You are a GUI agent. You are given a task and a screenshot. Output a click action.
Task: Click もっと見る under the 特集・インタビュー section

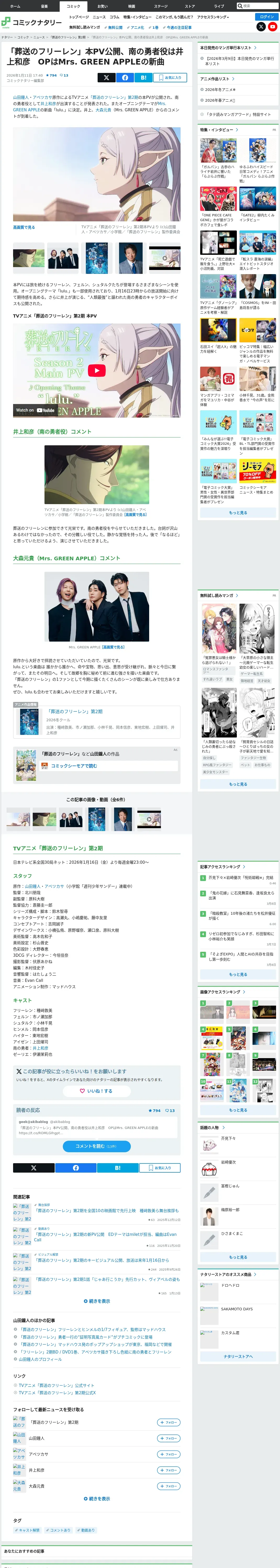click(x=238, y=512)
